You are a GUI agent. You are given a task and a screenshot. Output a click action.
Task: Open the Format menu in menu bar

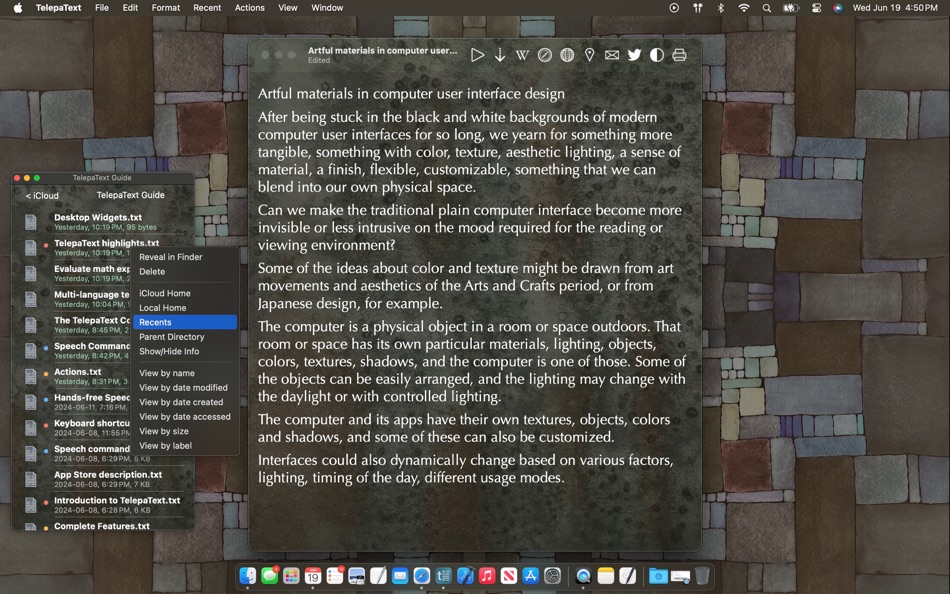pyautogui.click(x=165, y=8)
